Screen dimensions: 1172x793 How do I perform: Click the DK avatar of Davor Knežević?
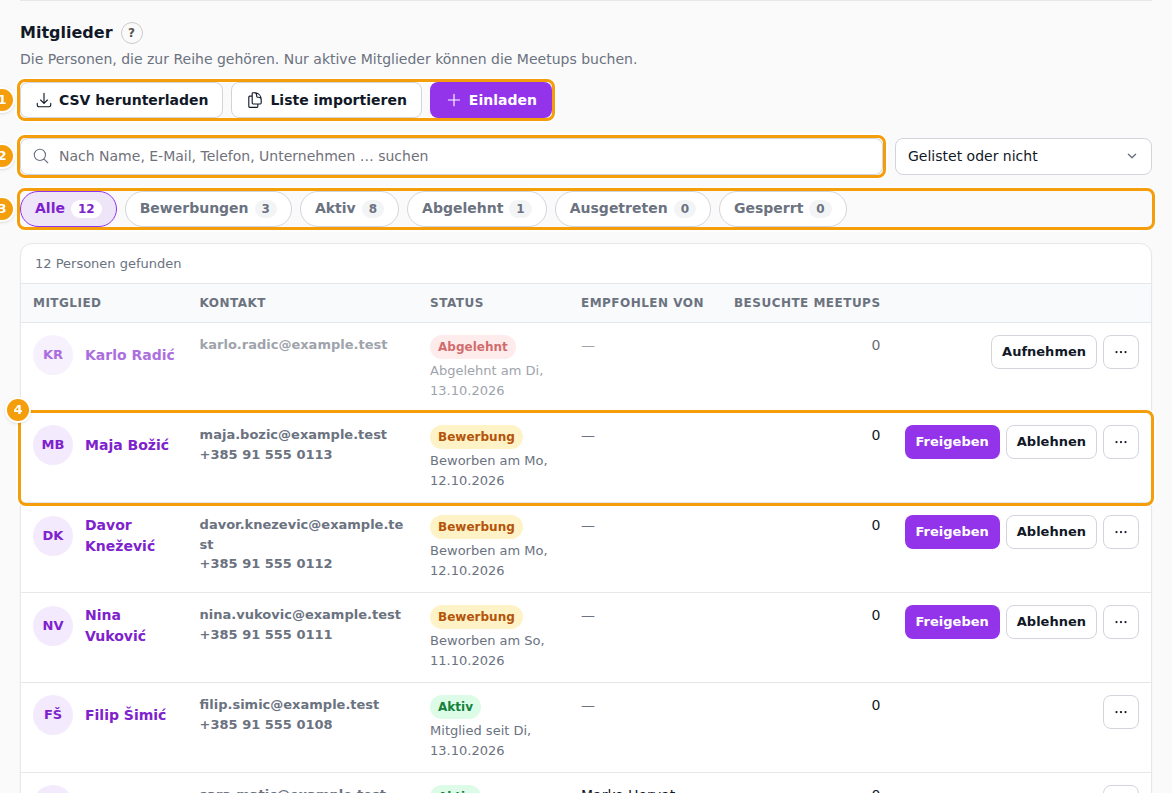[53, 535]
